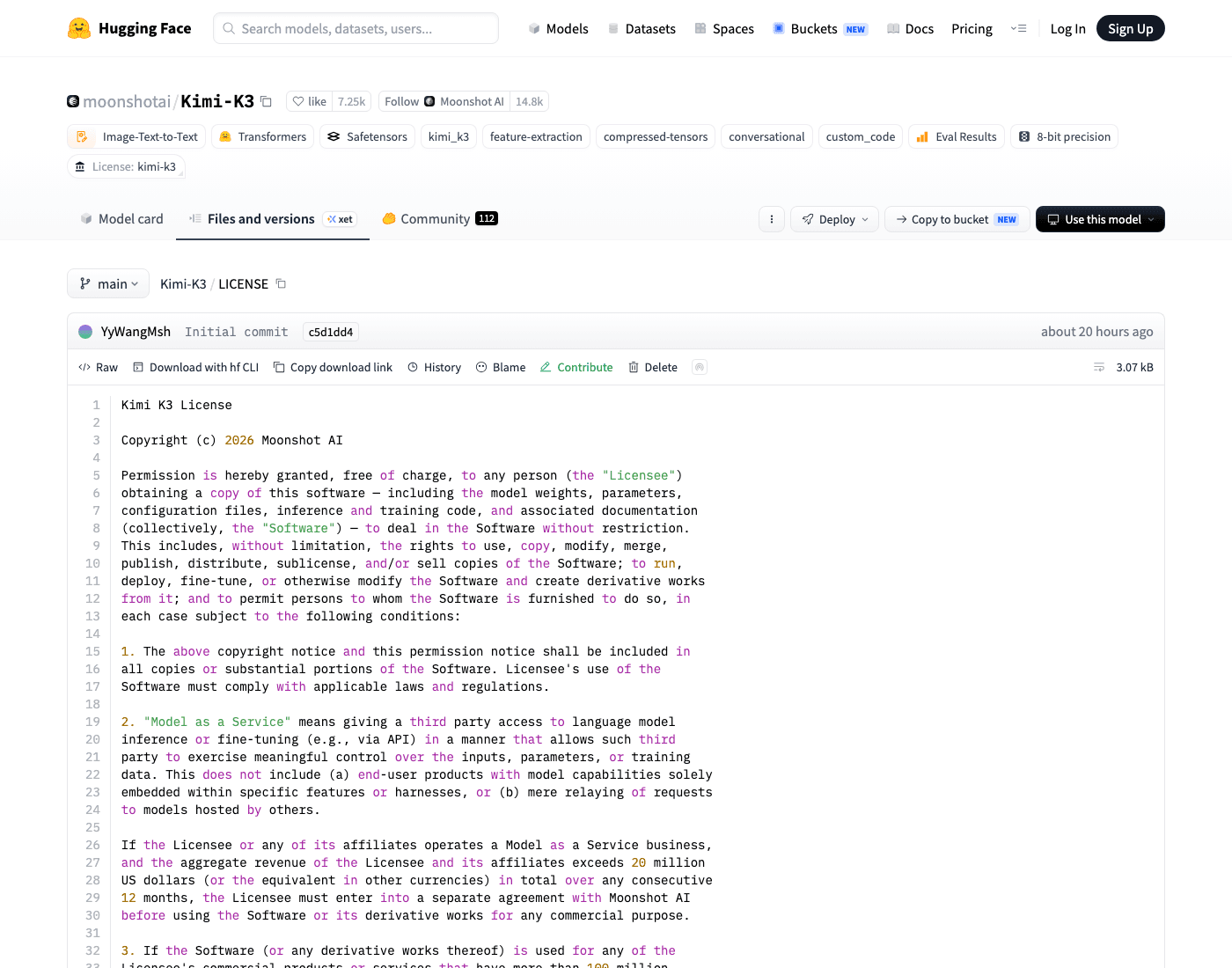Expand the Use this model dropdown

click(1100, 219)
